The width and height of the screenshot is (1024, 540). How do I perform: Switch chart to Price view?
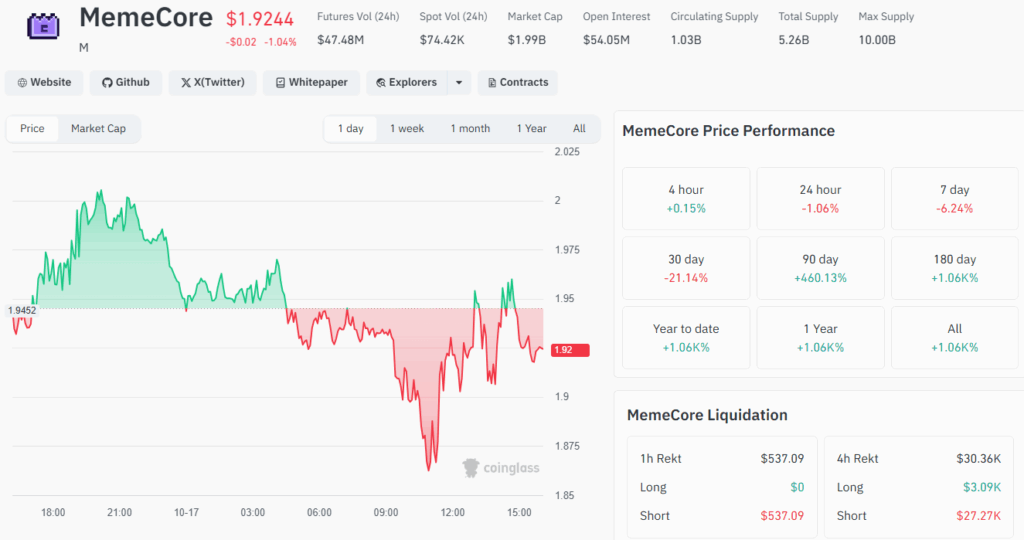[x=32, y=129]
